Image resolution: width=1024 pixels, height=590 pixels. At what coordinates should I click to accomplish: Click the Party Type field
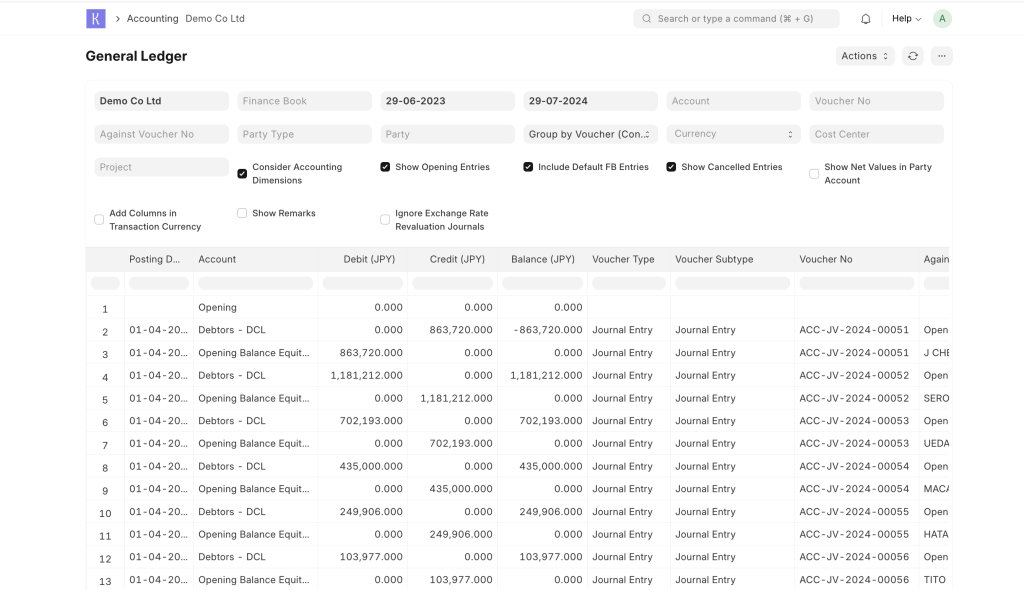tap(304, 134)
